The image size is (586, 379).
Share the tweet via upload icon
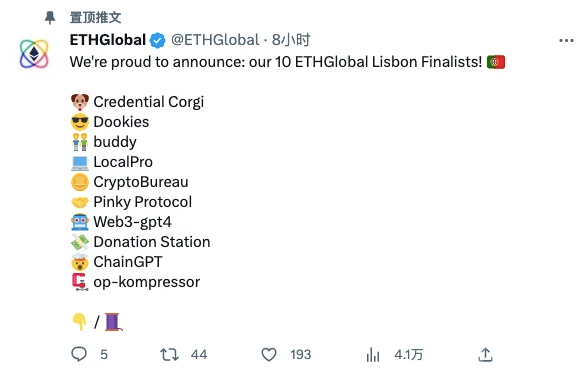pos(485,354)
